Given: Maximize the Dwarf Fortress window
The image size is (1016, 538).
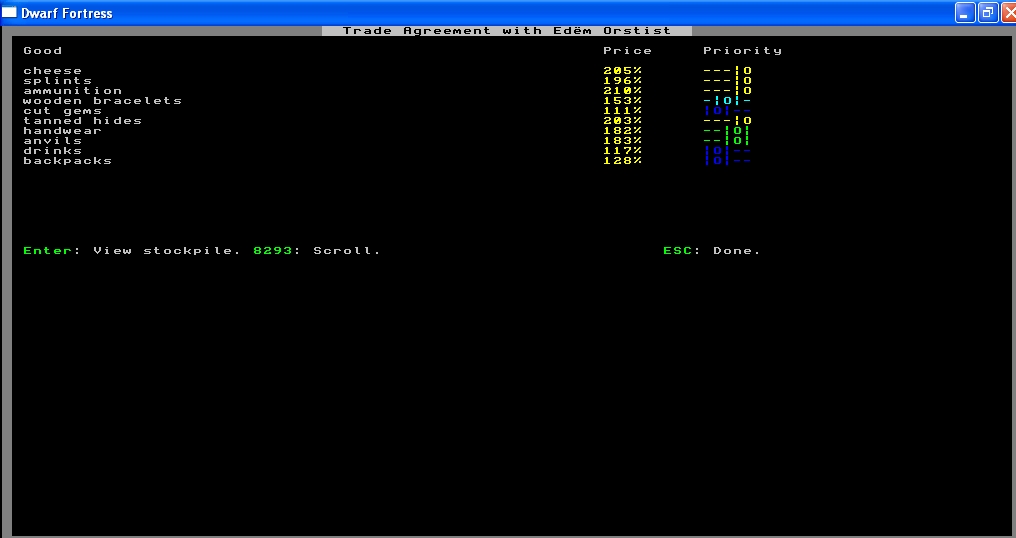Looking at the screenshot, I should (x=985, y=13).
